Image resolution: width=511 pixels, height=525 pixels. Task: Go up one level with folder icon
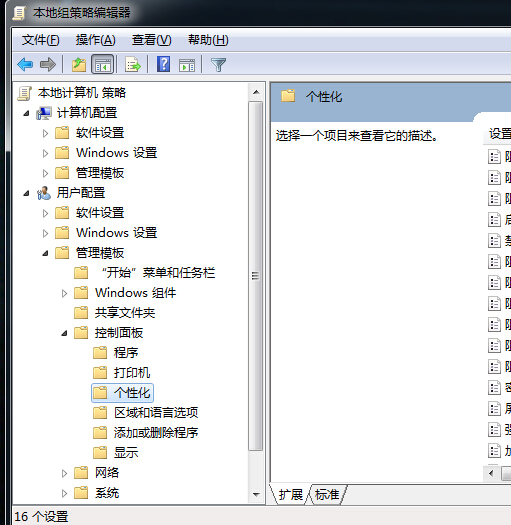click(x=79, y=64)
